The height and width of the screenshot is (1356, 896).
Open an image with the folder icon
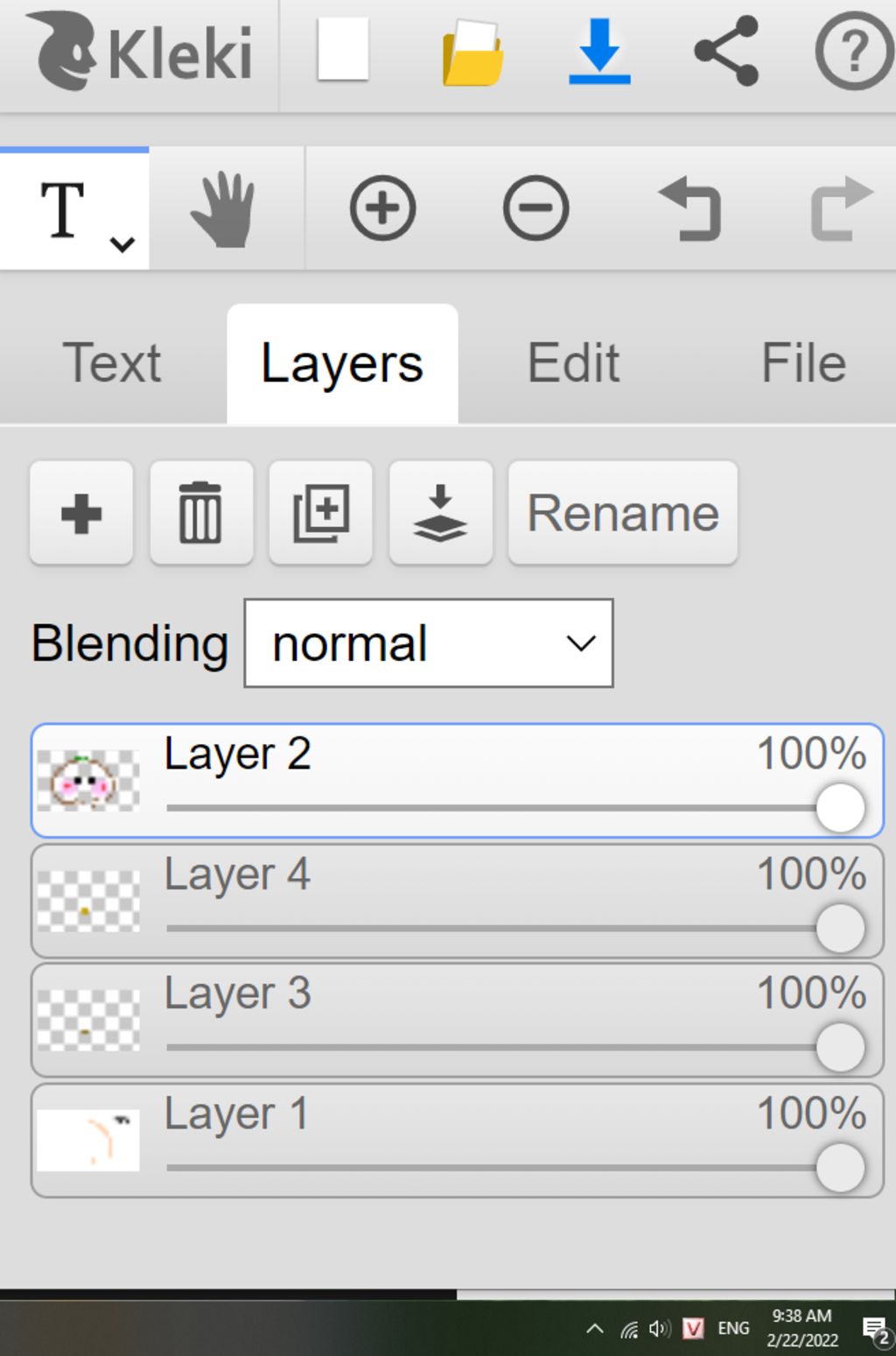coord(472,54)
